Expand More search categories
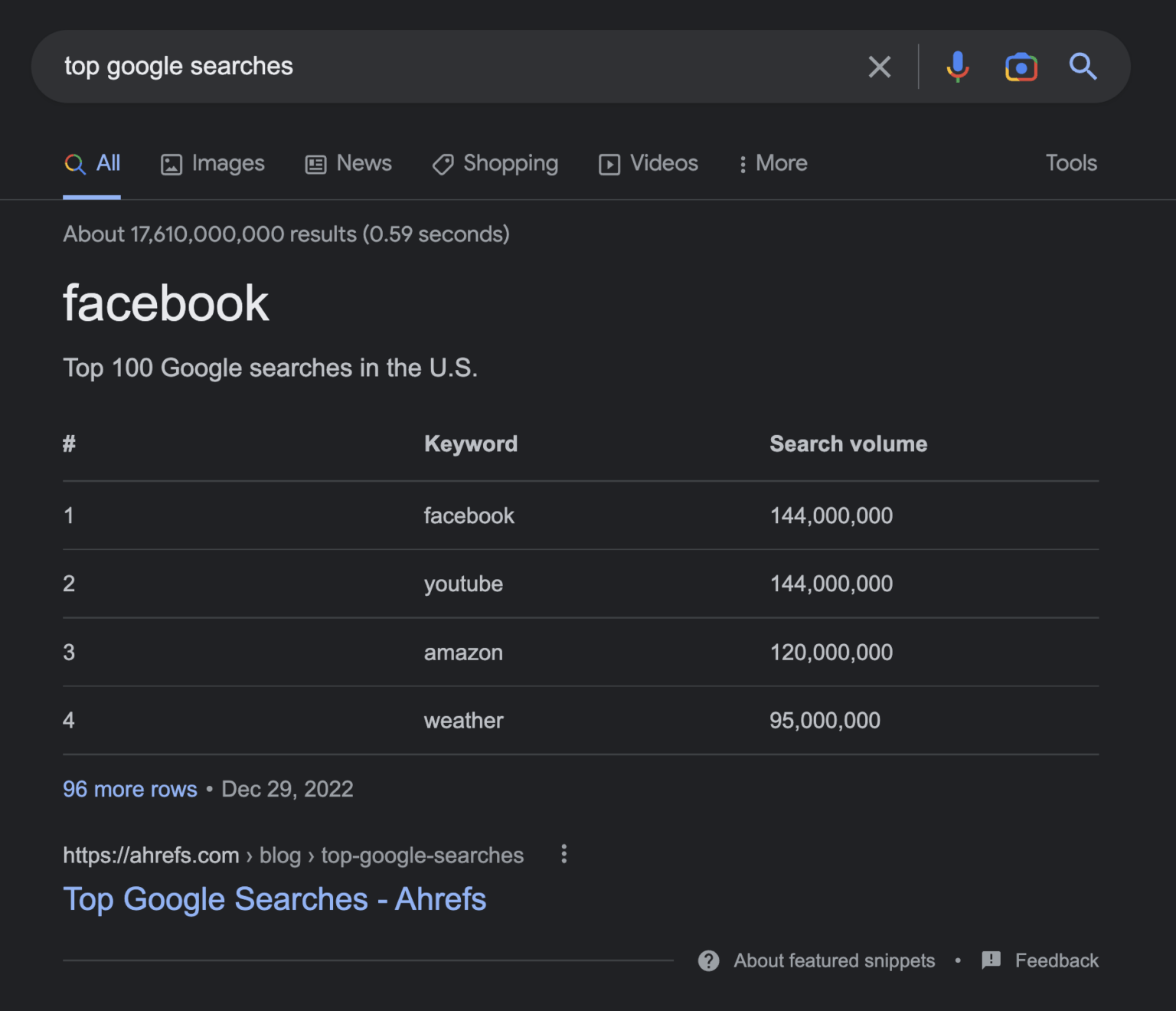1176x1011 pixels. (x=772, y=163)
